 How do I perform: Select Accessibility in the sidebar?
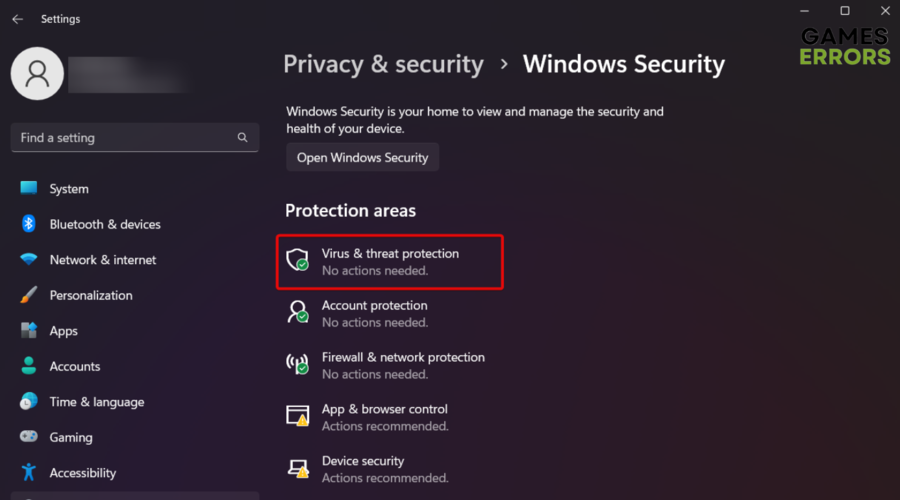tap(83, 473)
